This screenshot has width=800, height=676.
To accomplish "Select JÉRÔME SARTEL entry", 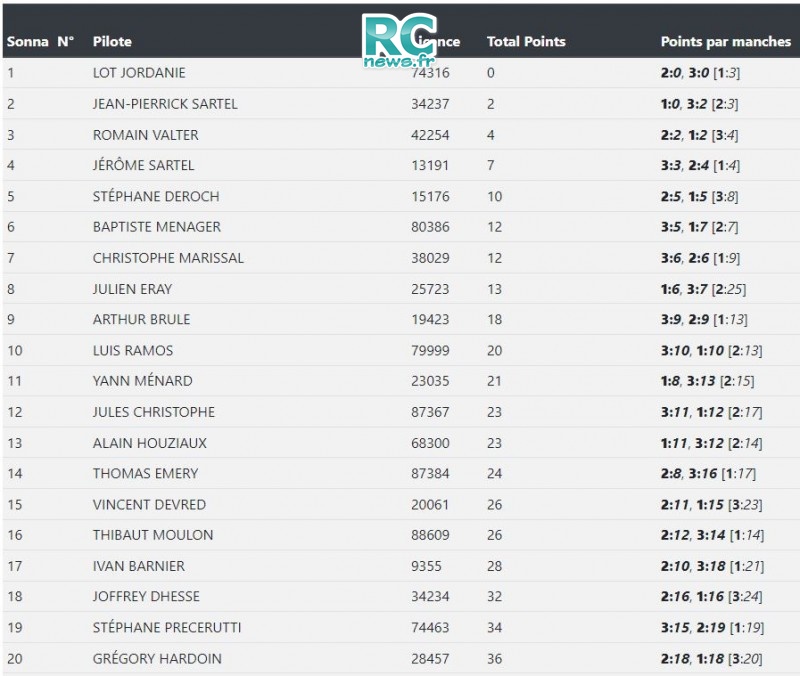I will pos(143,165).
